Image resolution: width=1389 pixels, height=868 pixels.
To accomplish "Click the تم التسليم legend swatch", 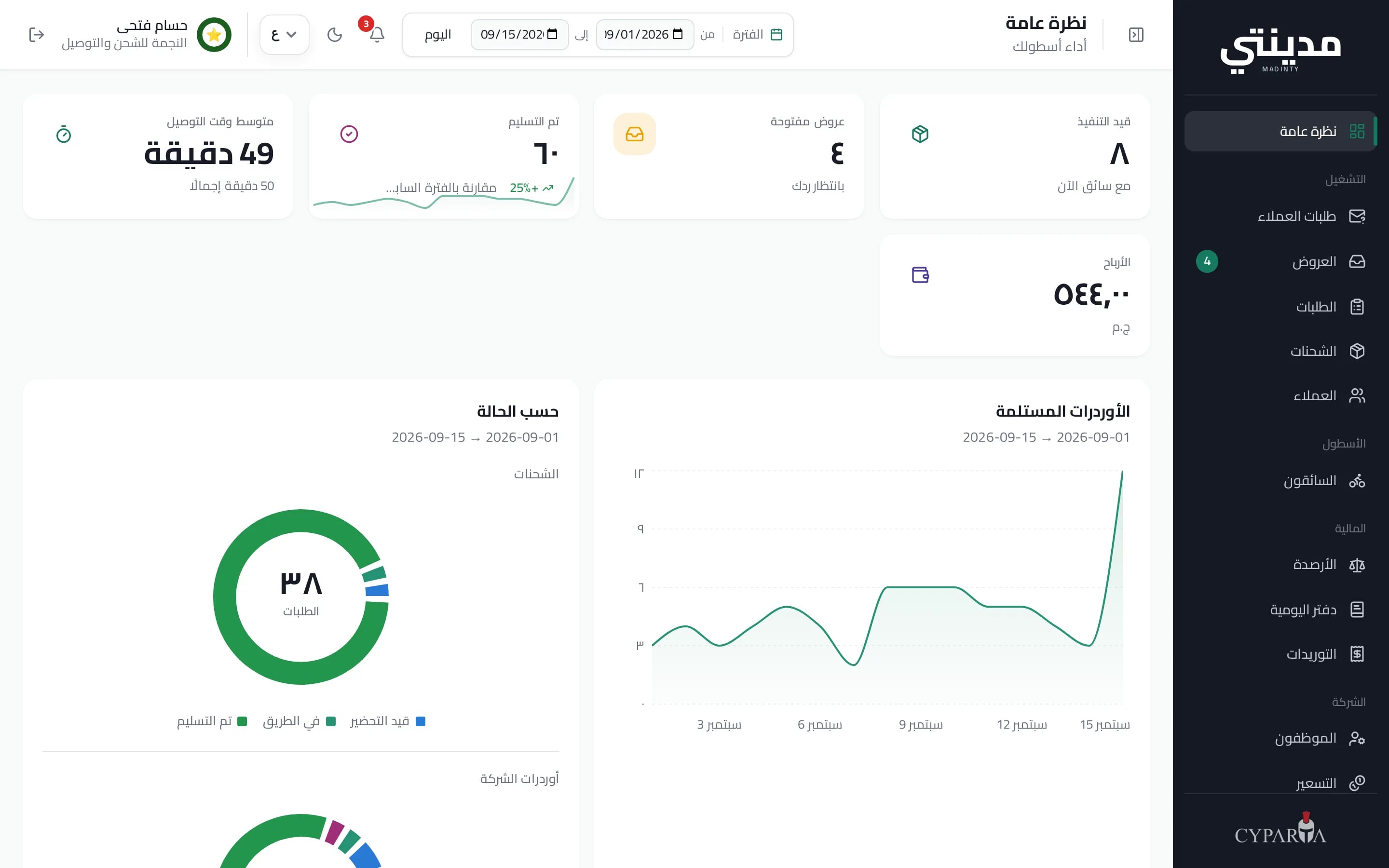I will point(242,721).
